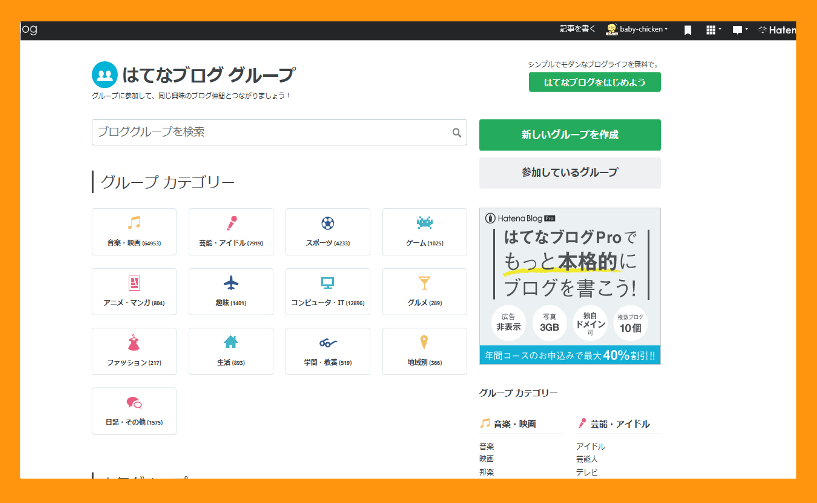Click the Hatena logo in top bar
Viewport: 817px width, 503px height.
(x=777, y=30)
